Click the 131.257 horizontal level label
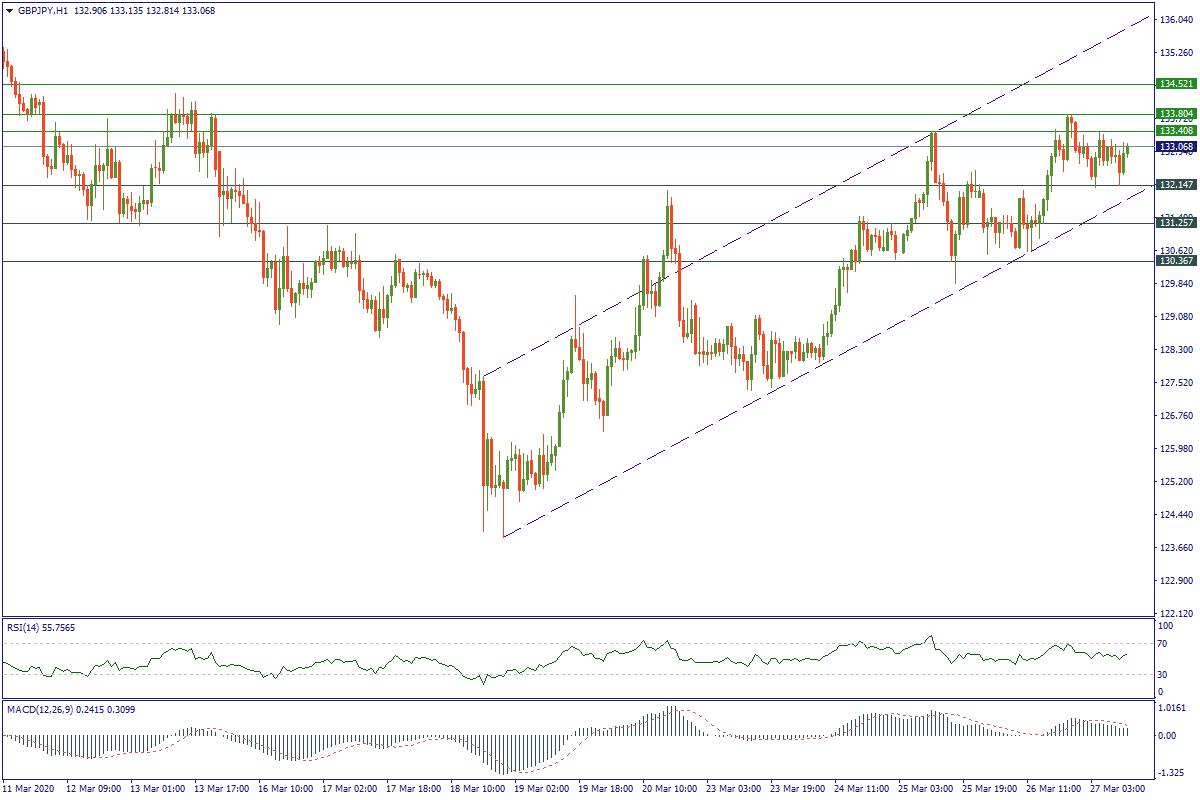The image size is (1200, 800). tap(1176, 223)
